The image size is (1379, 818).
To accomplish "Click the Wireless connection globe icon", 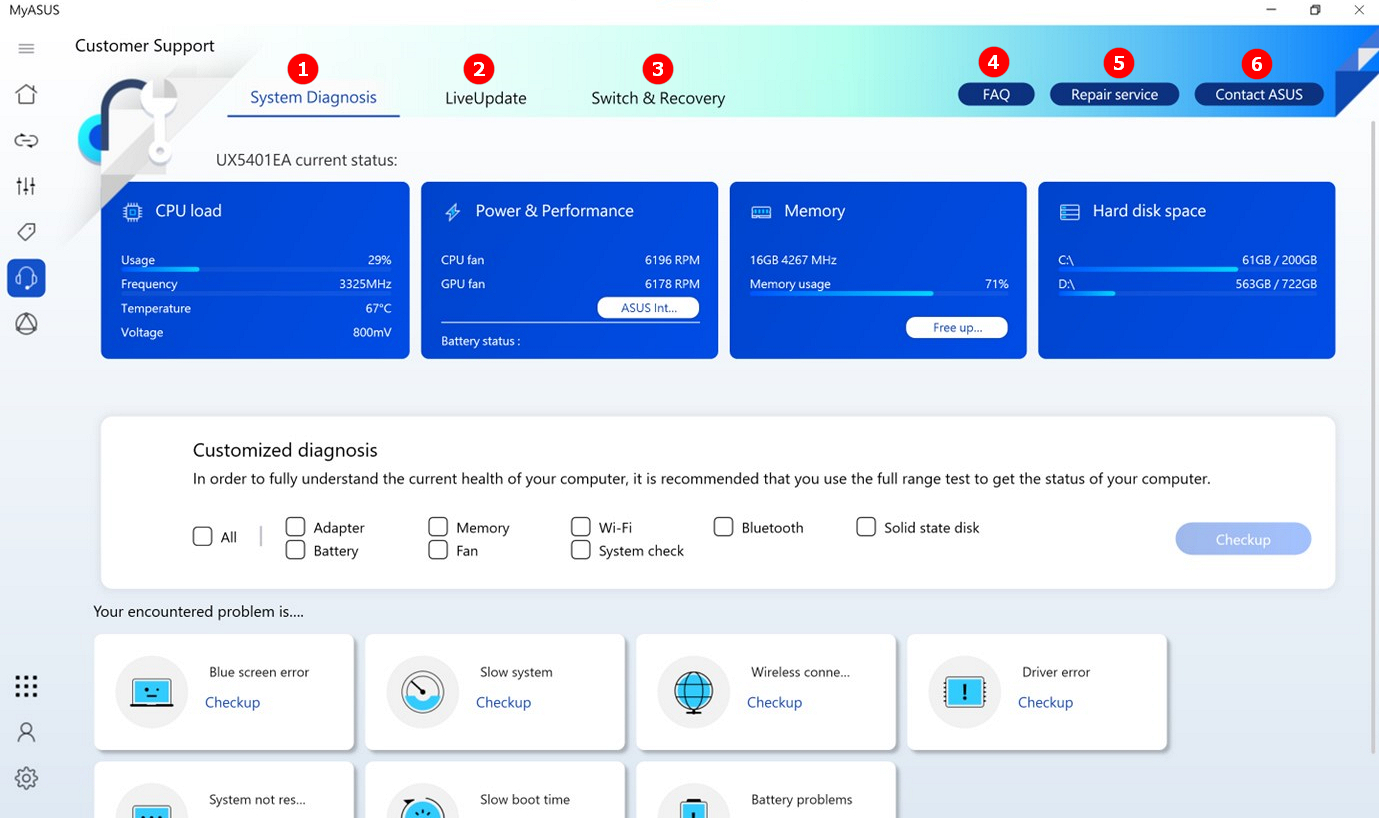I will pos(694,692).
